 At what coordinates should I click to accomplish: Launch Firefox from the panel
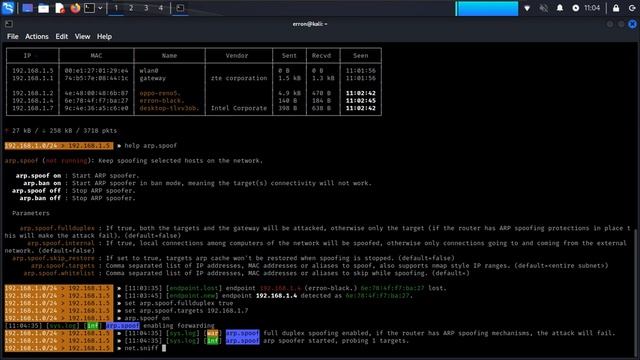pos(75,8)
